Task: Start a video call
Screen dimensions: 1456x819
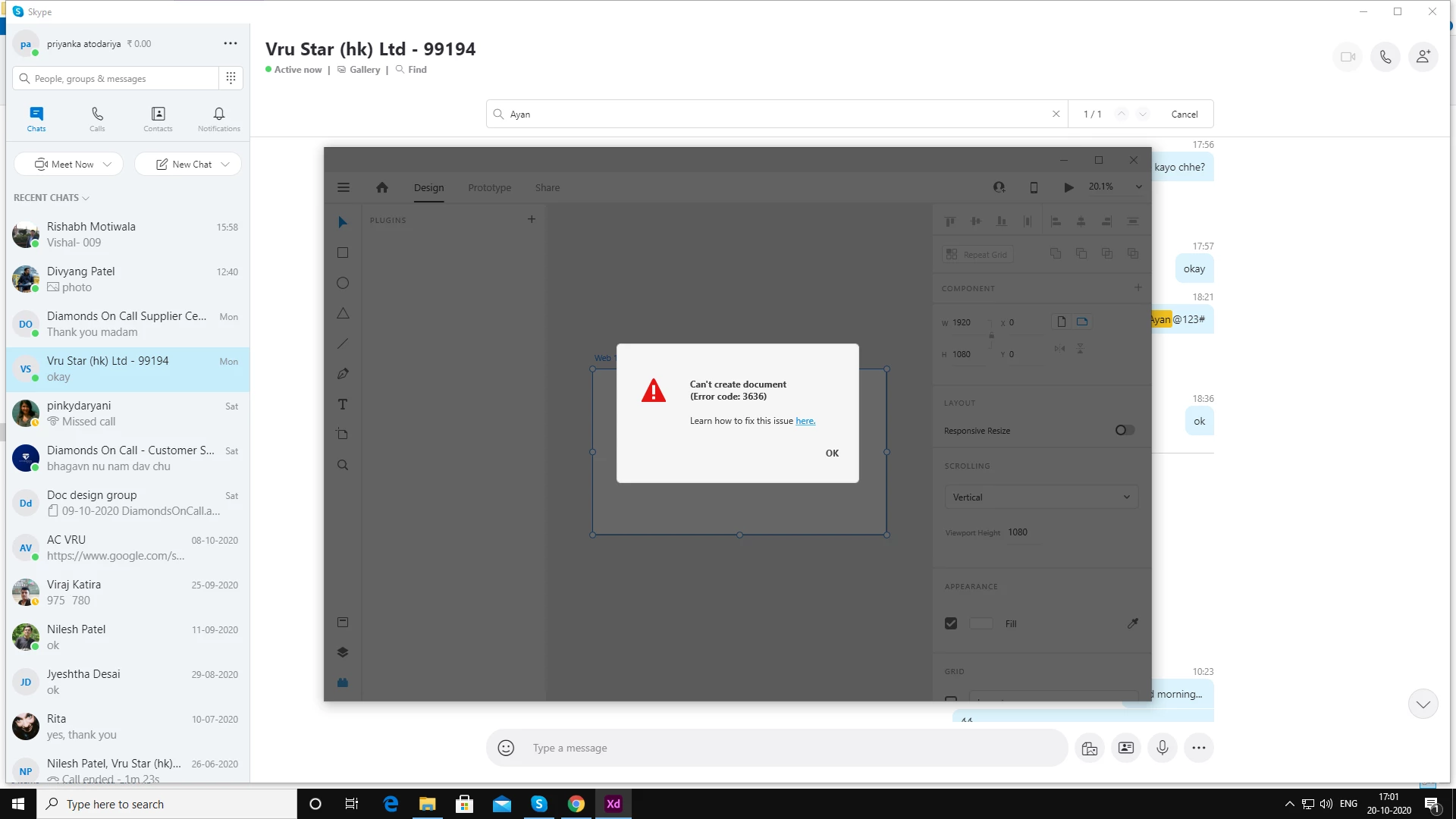Action: (x=1348, y=57)
